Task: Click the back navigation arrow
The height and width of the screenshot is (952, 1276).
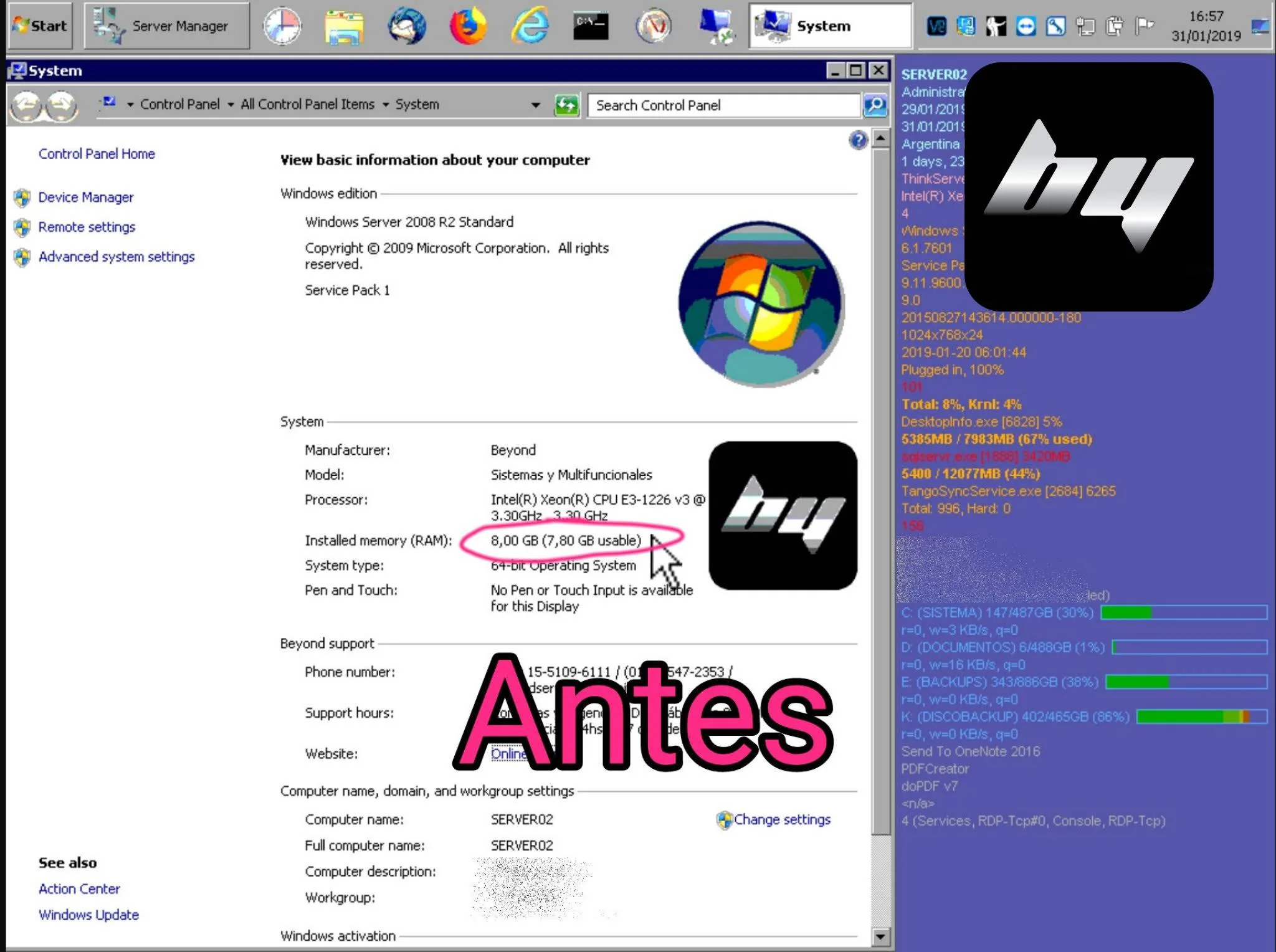Action: pos(26,106)
